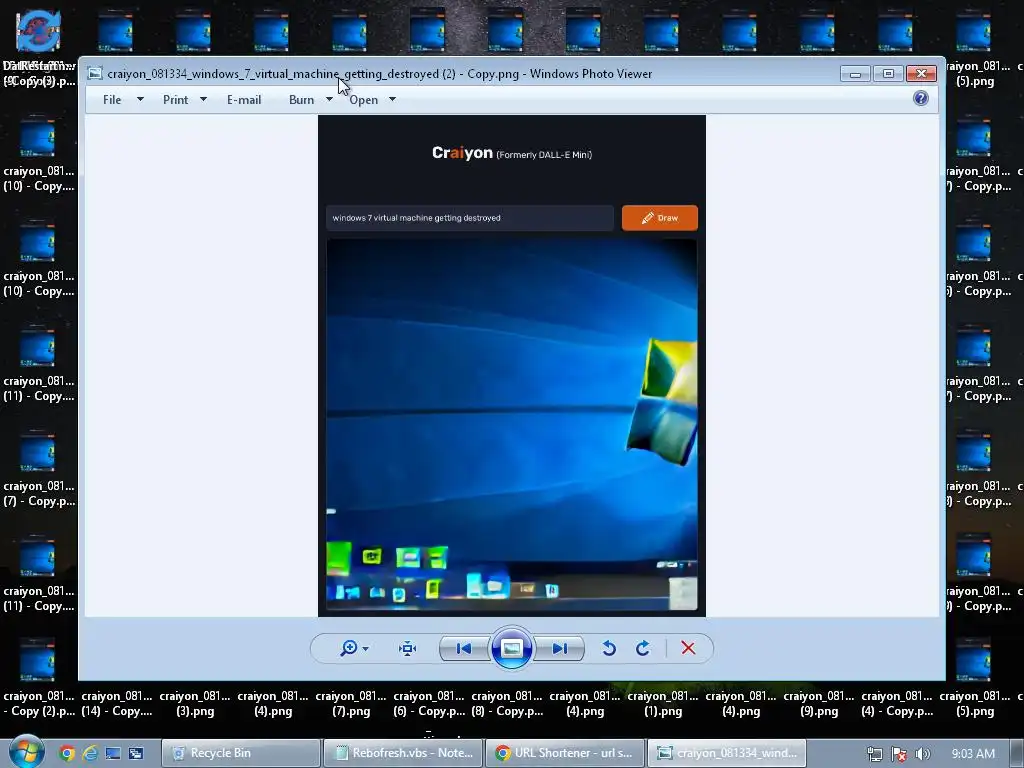Delete the picture with the red X icon

pos(688,648)
